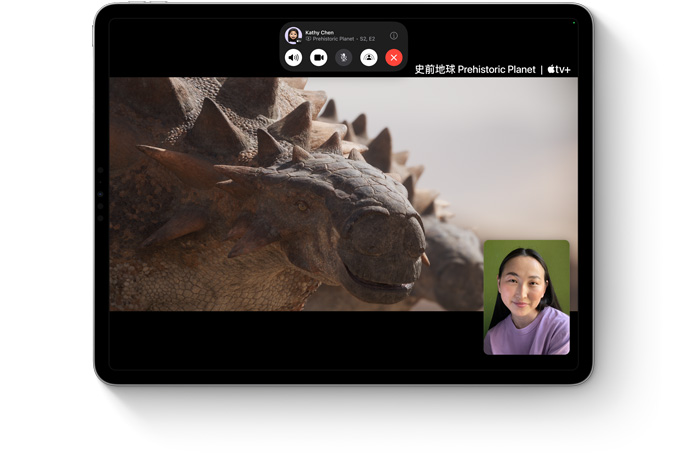Click the 史前地球 Prehistoric Planet title text
Screen dimensions: 682x453
(x=475, y=69)
